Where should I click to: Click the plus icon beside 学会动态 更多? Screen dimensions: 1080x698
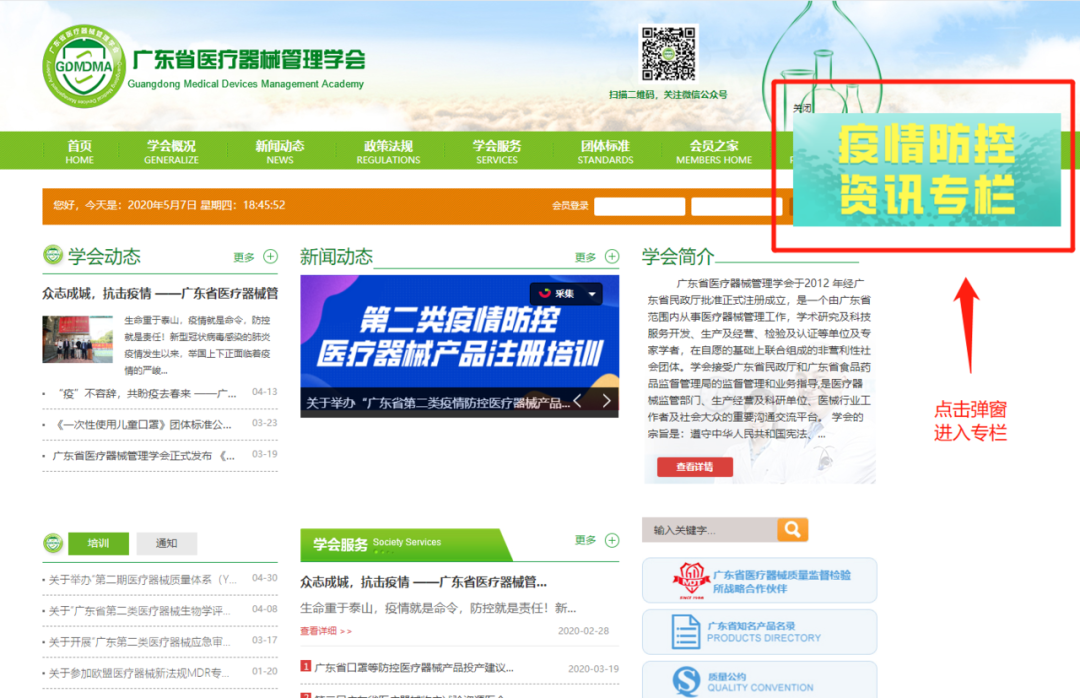click(271, 256)
